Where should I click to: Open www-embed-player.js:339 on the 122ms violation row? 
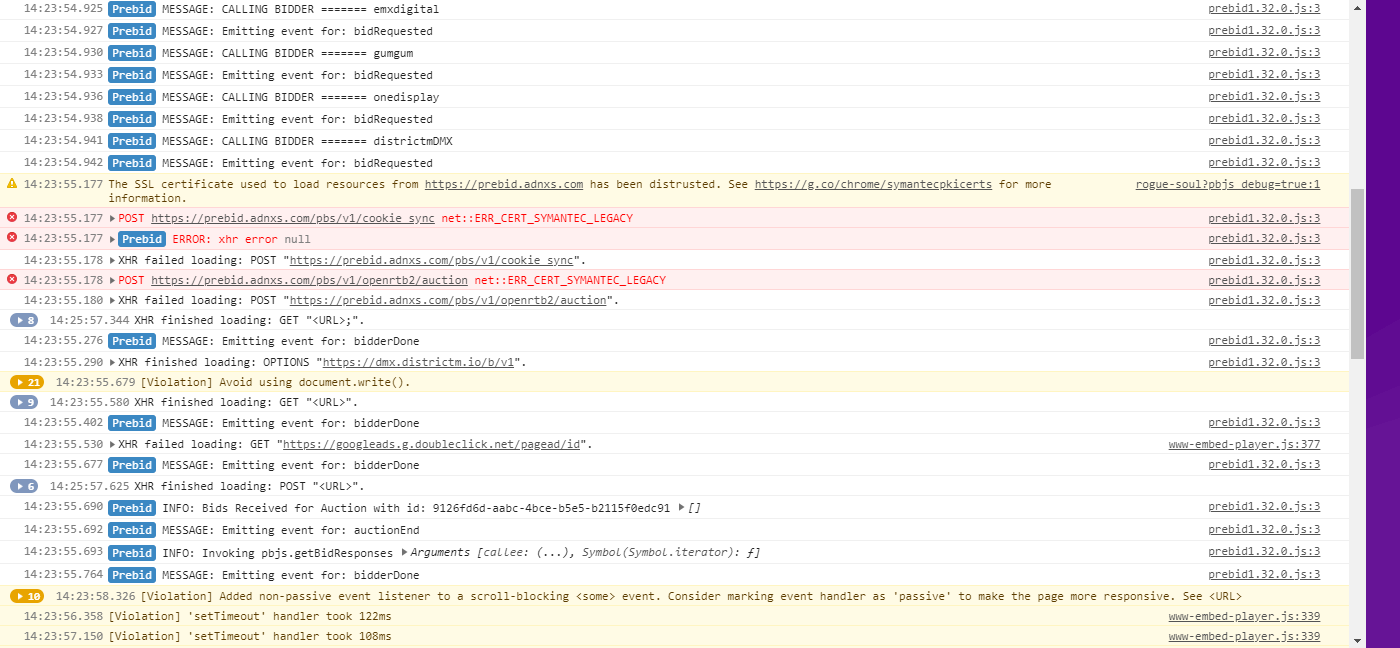click(1244, 616)
